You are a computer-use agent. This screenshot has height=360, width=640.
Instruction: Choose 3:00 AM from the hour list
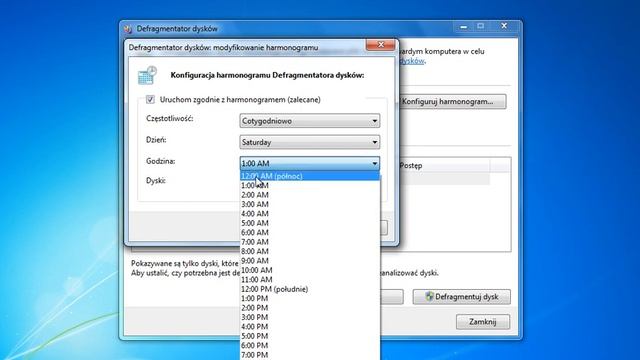(x=310, y=204)
